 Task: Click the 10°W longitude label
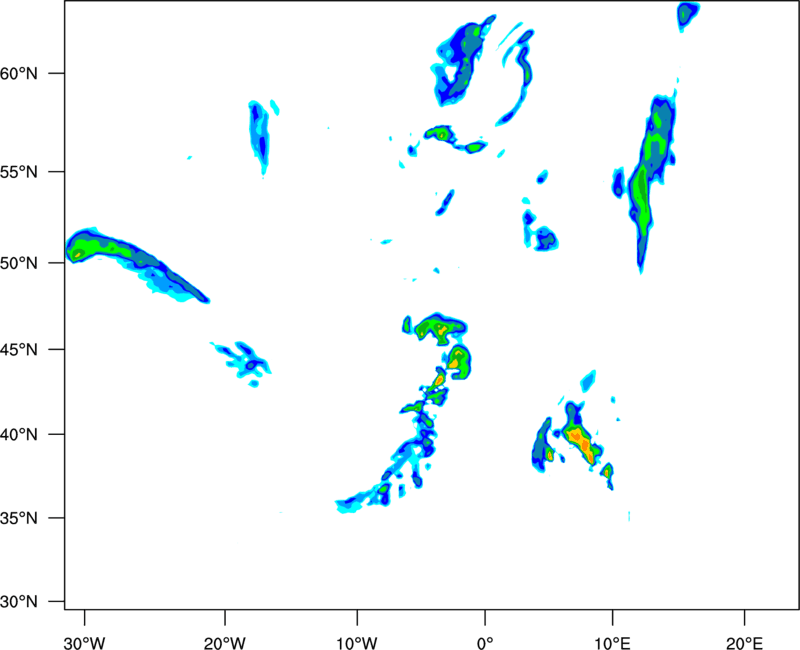tap(357, 643)
